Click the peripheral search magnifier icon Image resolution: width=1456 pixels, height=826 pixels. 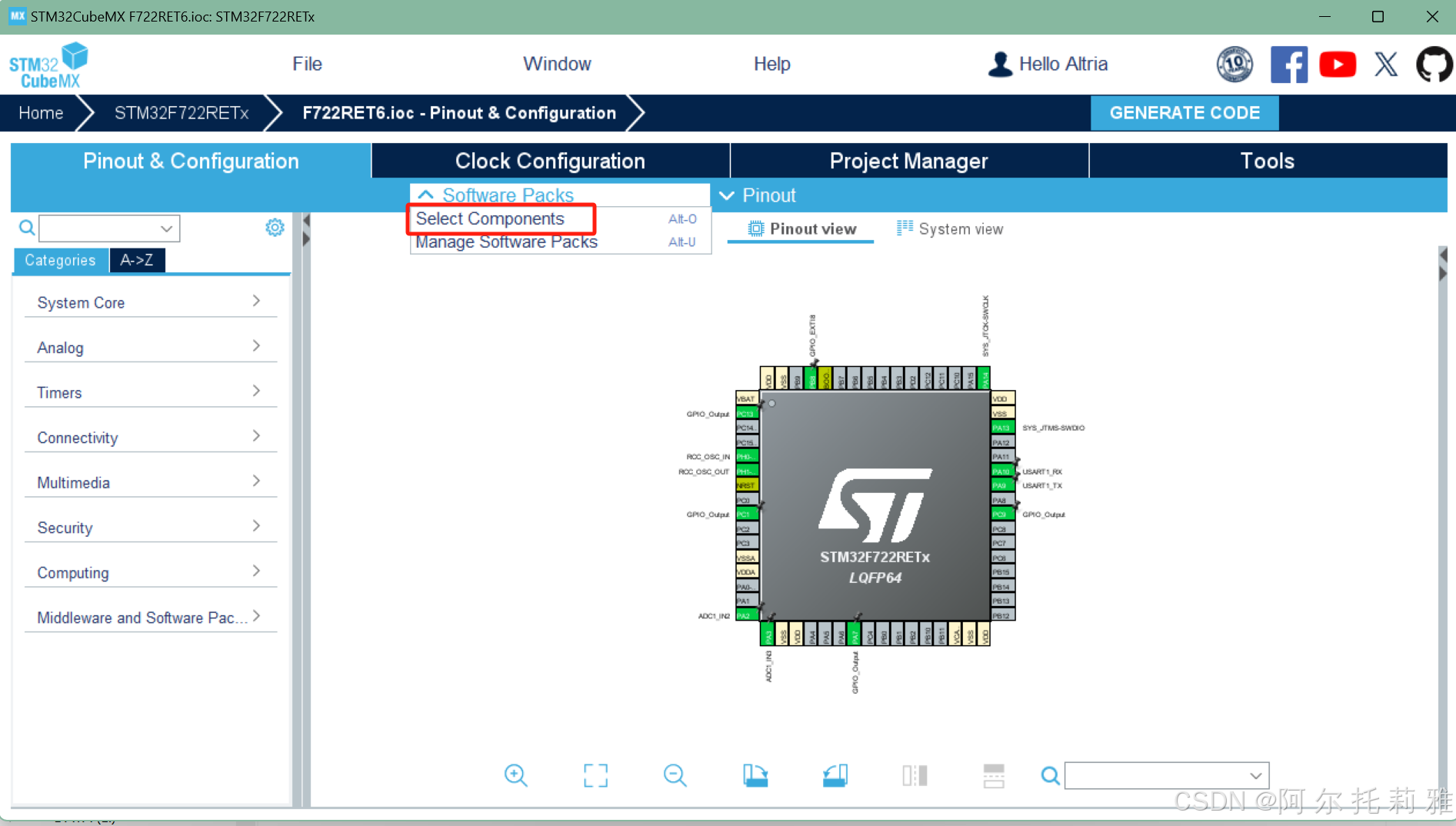coord(27,228)
